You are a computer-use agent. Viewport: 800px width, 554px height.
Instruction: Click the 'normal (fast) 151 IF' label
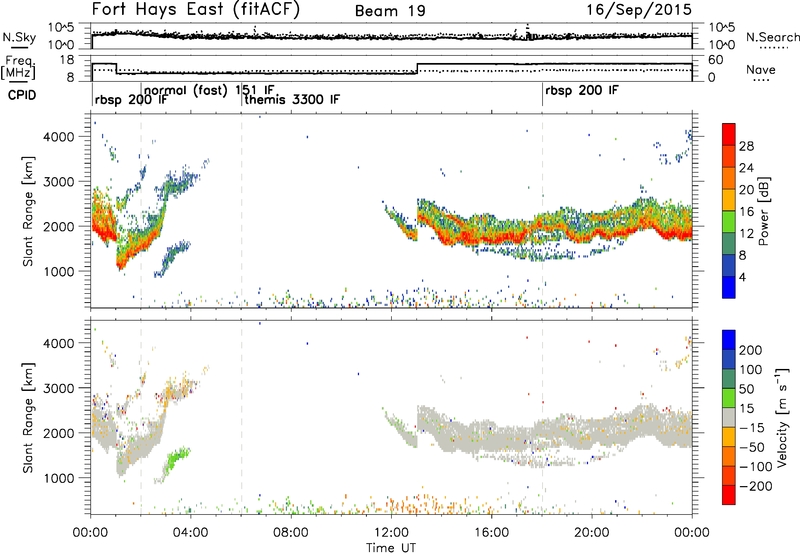pos(209,90)
